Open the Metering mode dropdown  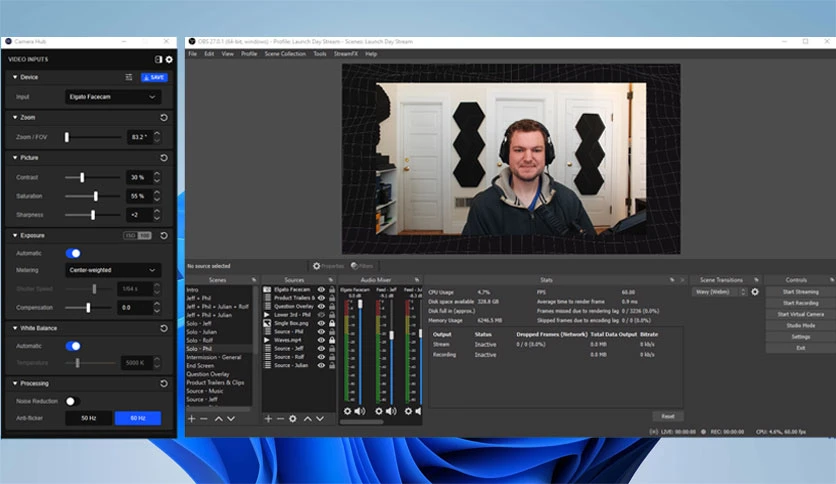(113, 270)
